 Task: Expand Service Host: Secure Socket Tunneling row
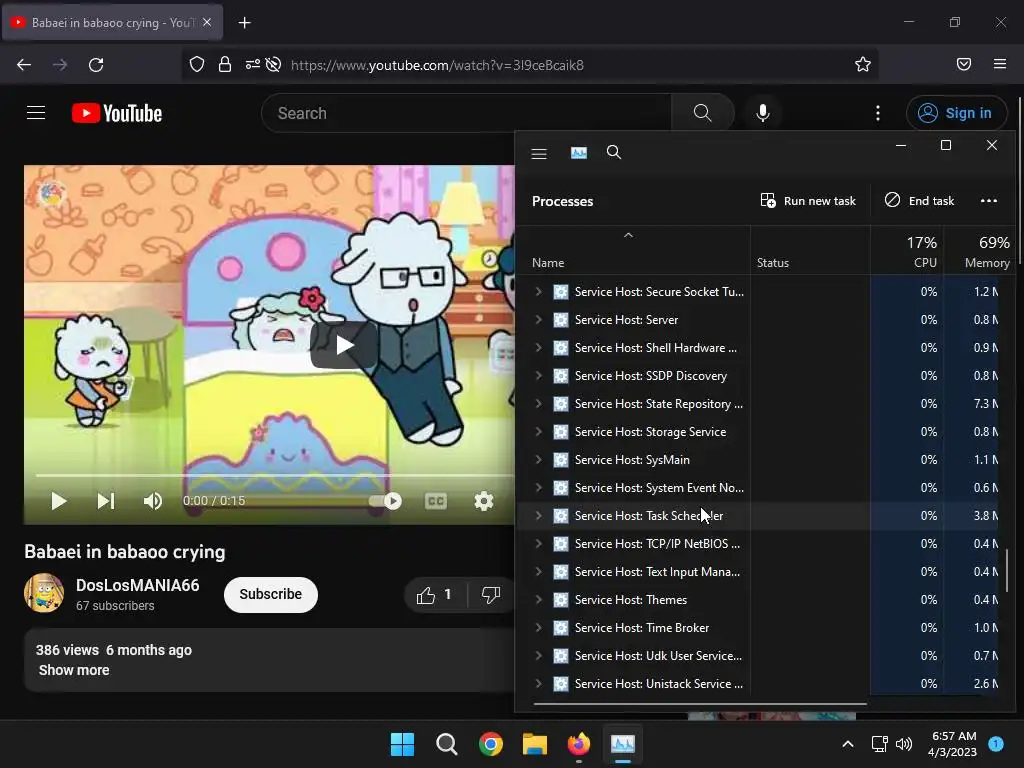tap(538, 292)
